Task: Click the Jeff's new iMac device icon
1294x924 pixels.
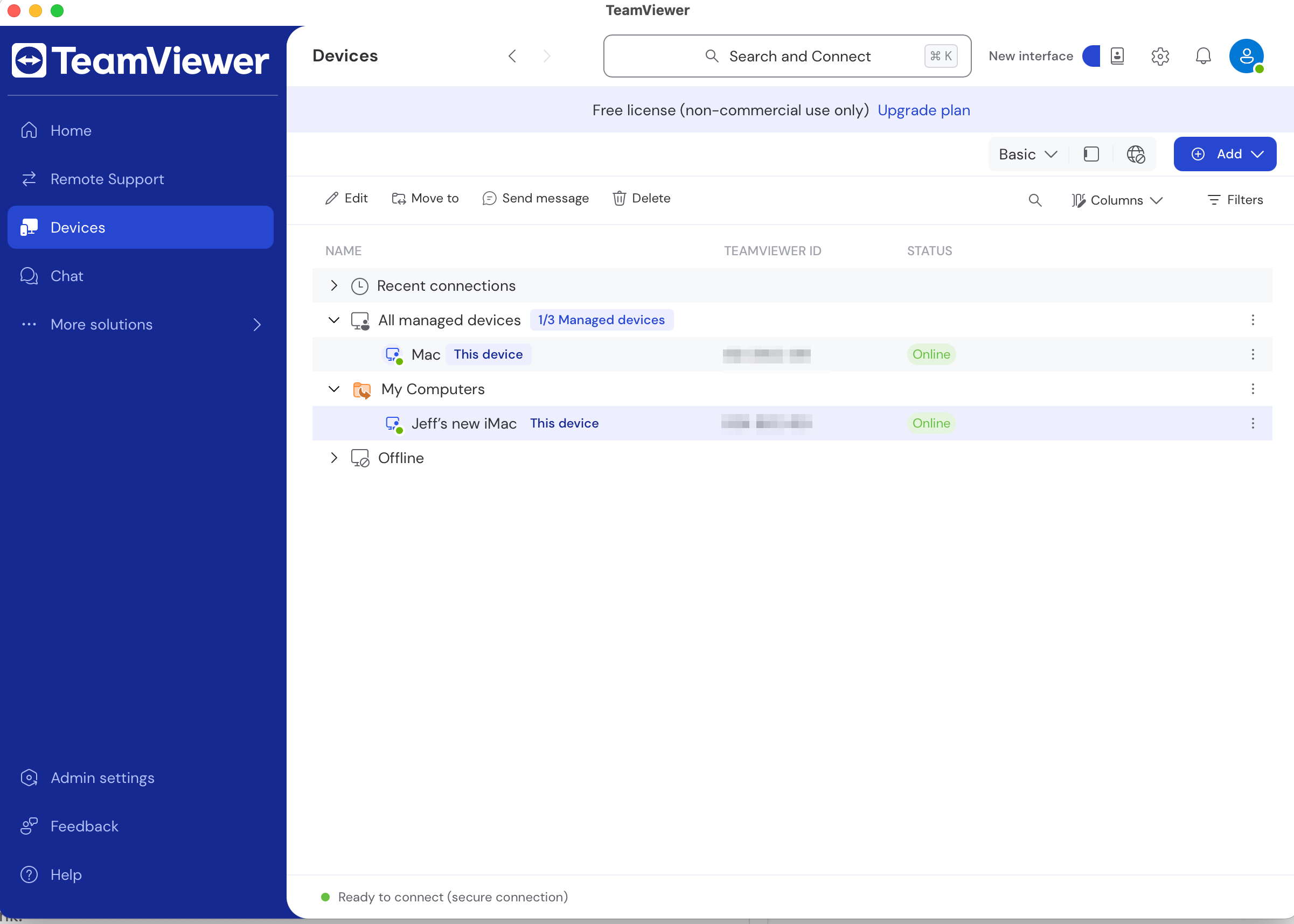Action: pyautogui.click(x=394, y=424)
